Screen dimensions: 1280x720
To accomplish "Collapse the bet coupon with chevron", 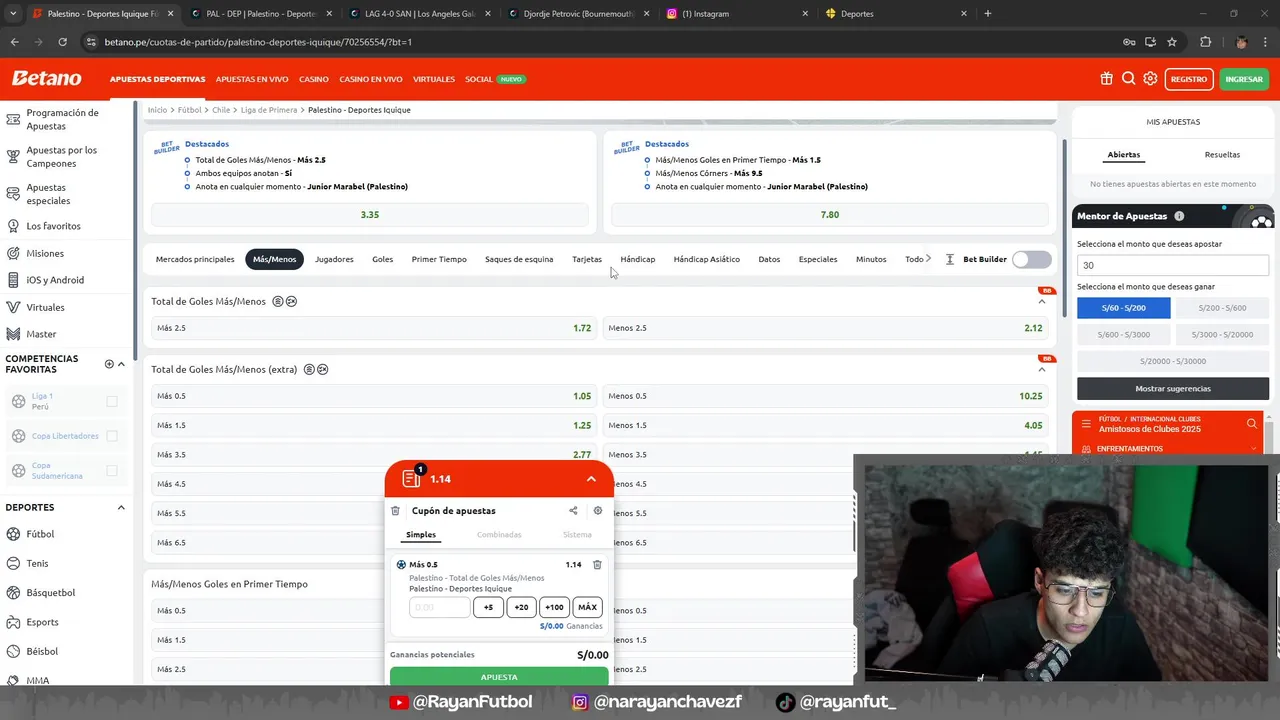I will coord(591,479).
